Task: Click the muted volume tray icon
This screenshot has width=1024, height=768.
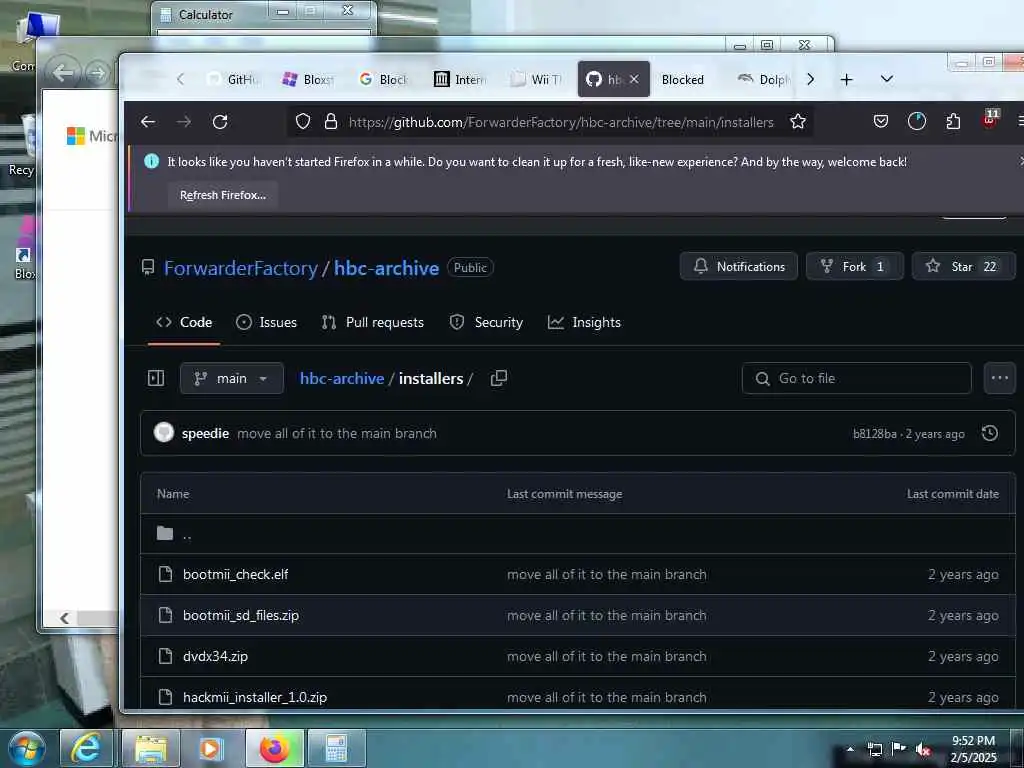Action: [923, 750]
